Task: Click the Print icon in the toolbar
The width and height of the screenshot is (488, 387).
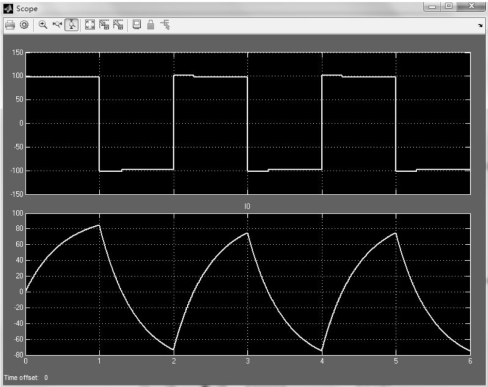Action: [x=10, y=25]
